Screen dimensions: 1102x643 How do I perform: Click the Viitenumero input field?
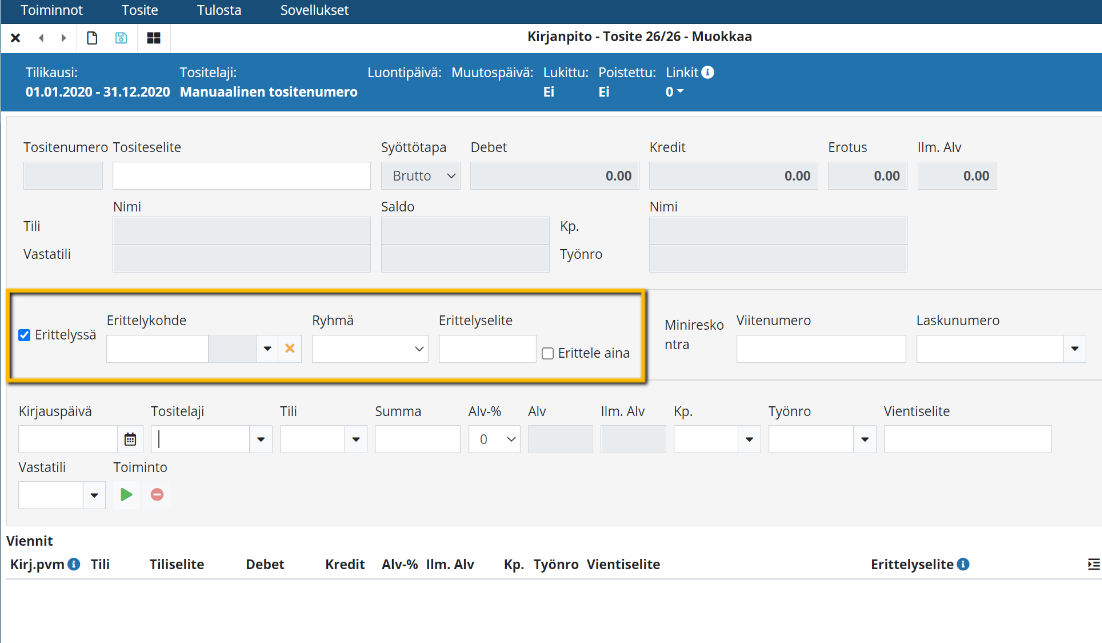[820, 349]
